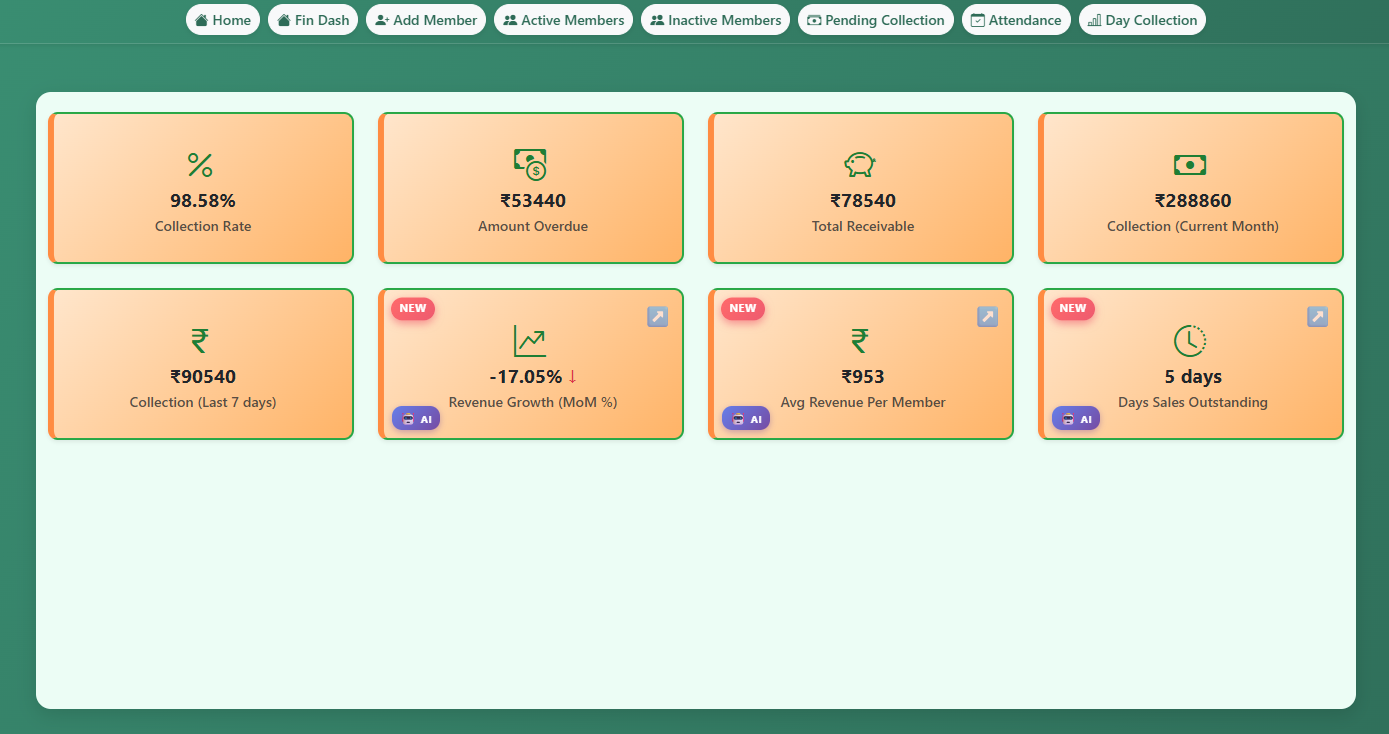Expand the Revenue Growth card details
The image size is (1389, 734).
tap(657, 315)
